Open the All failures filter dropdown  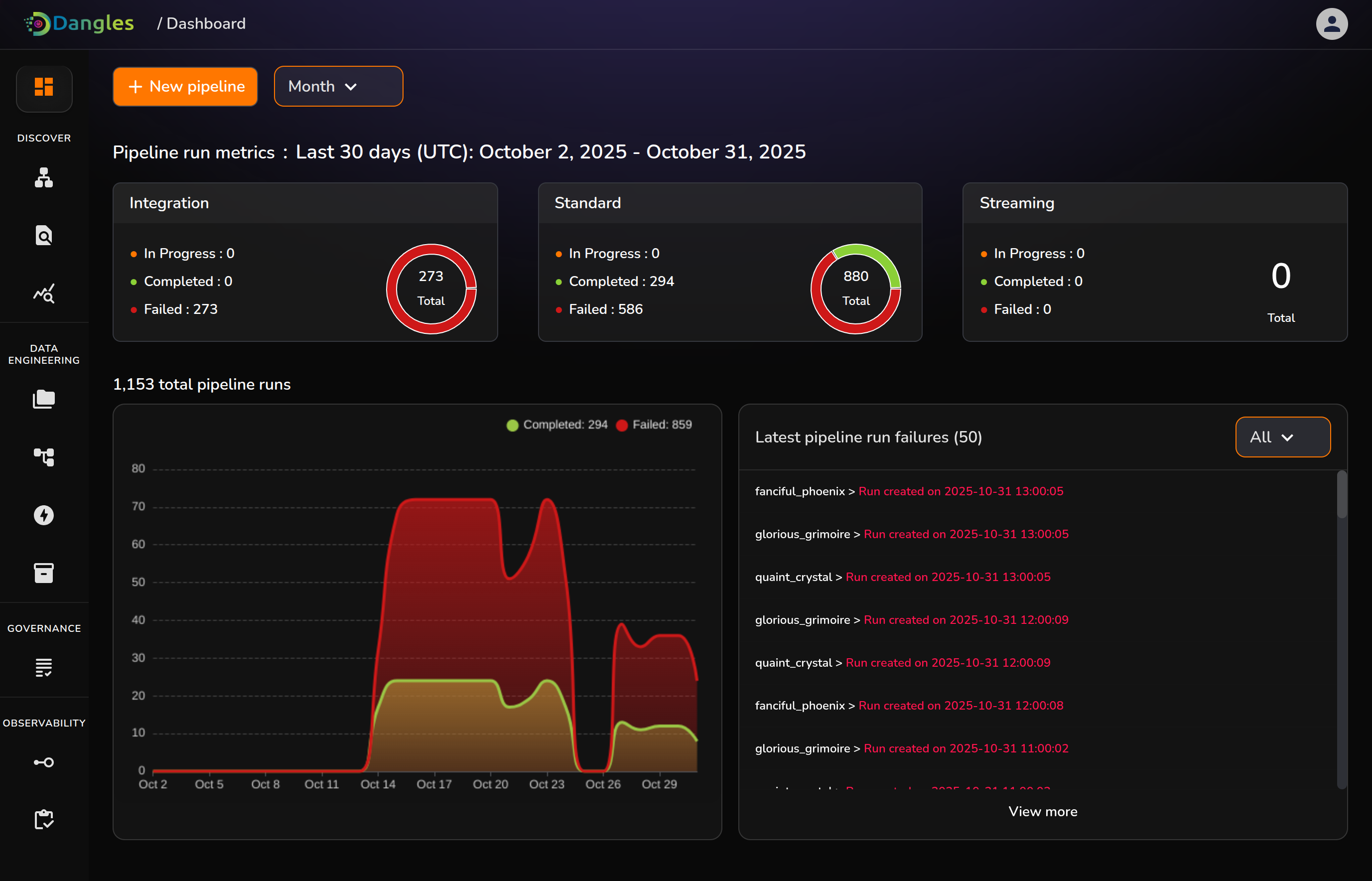point(1282,437)
